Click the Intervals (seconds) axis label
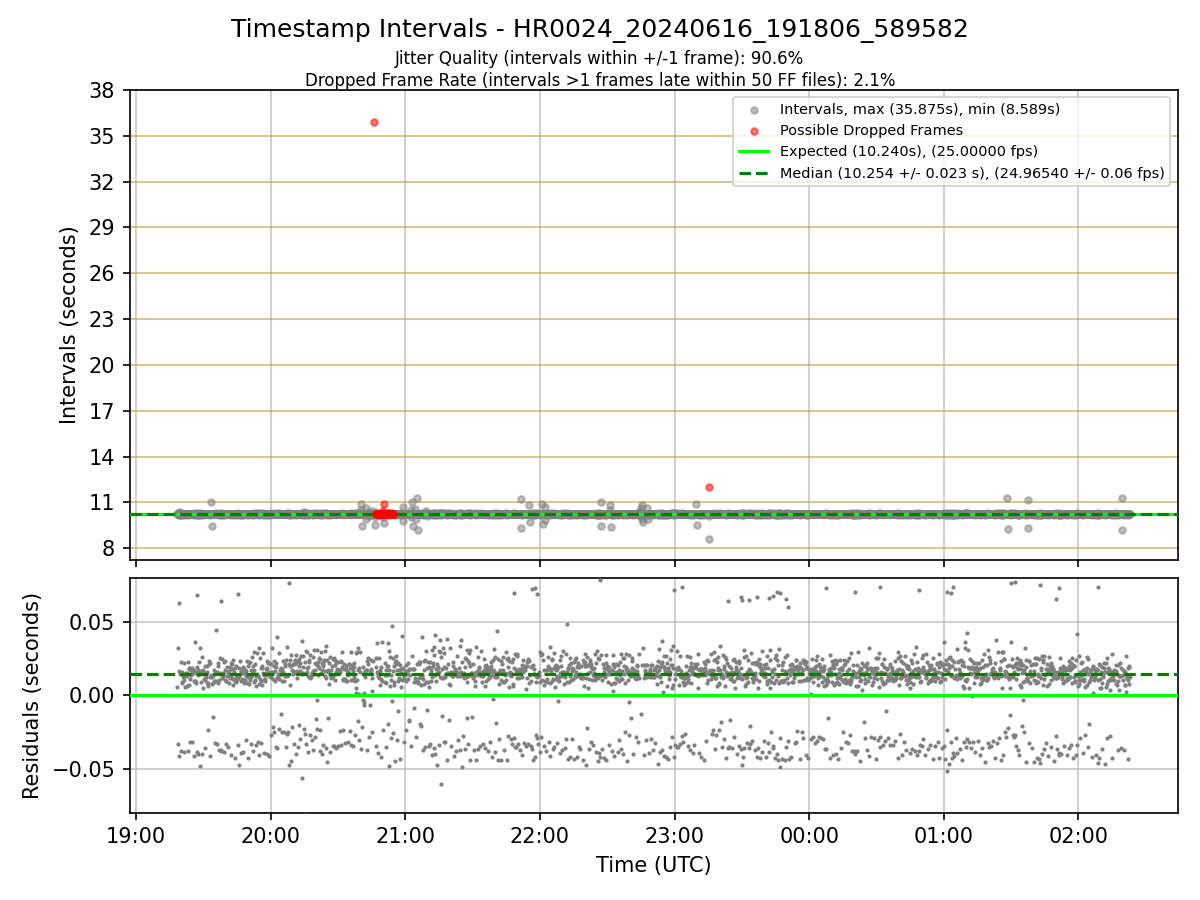The image size is (1200, 900). point(68,325)
